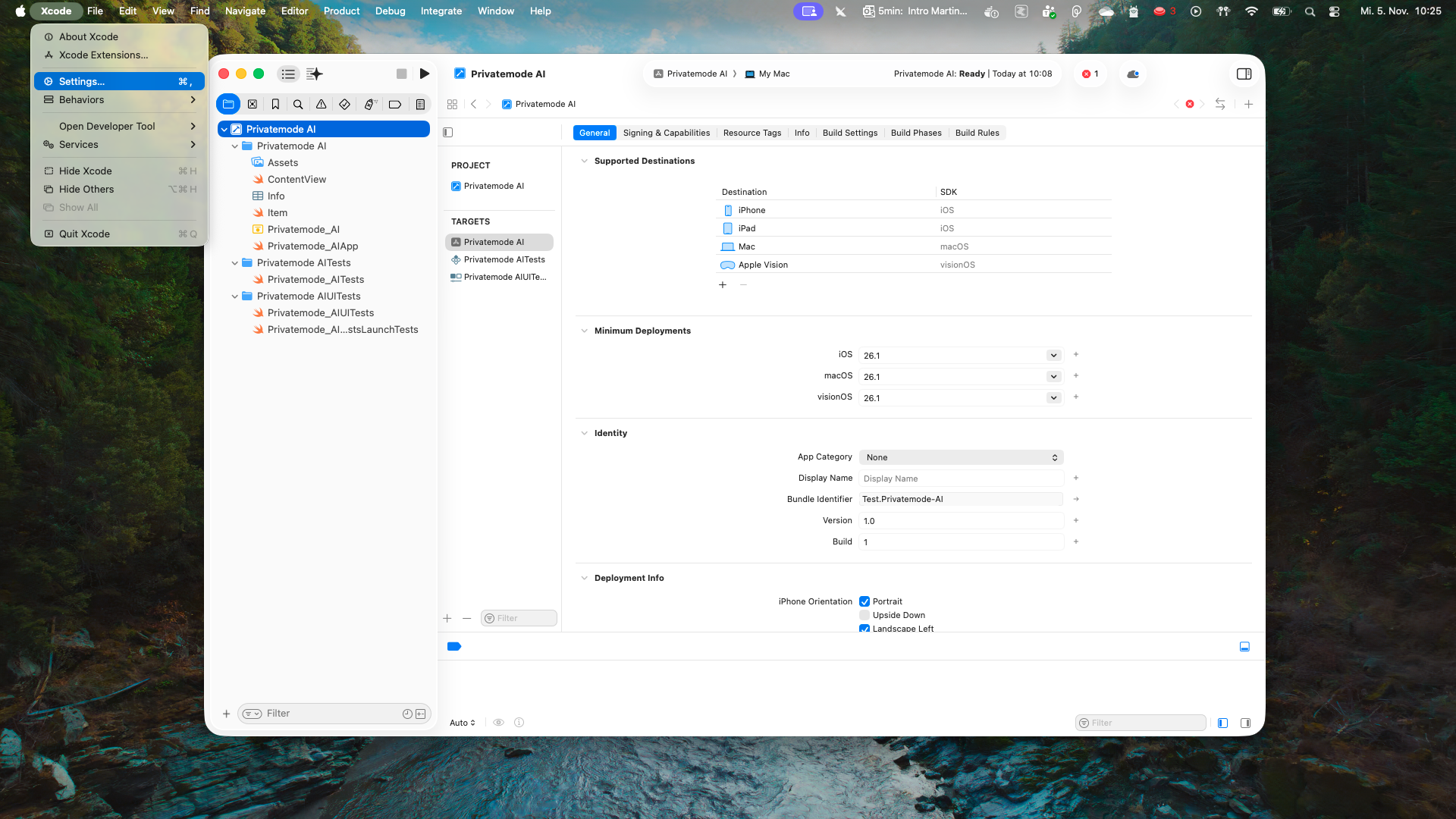The width and height of the screenshot is (1456, 819).
Task: Show recent files filter in navigator
Action: pyautogui.click(x=407, y=714)
